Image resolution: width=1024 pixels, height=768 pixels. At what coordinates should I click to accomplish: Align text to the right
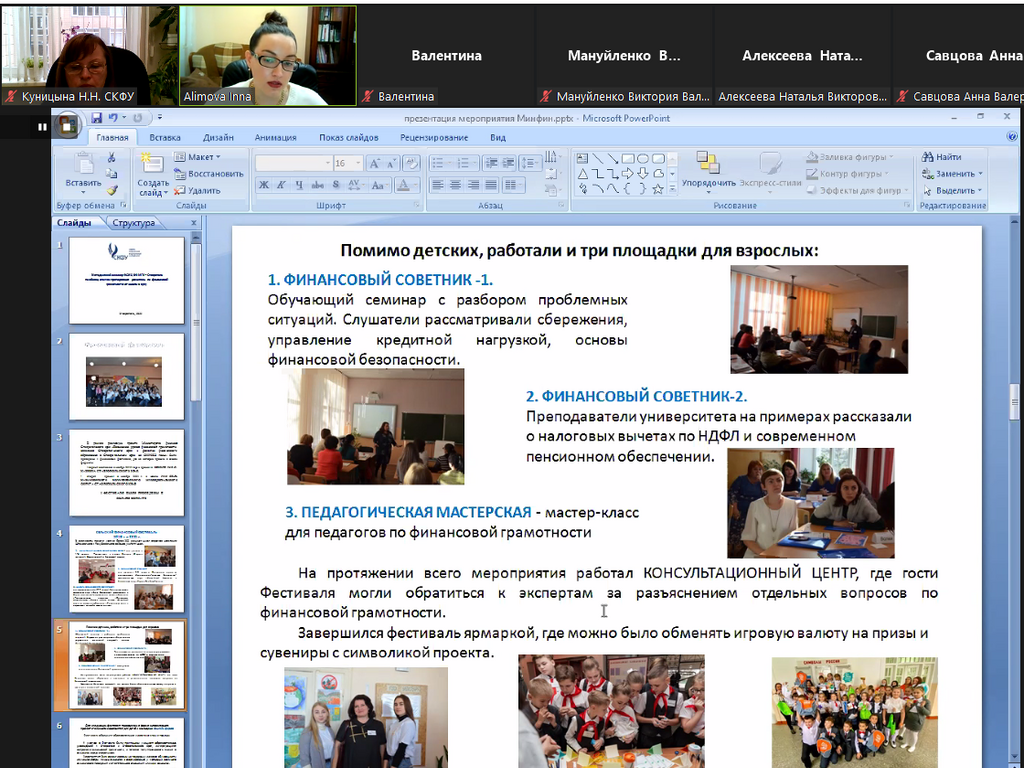[473, 185]
